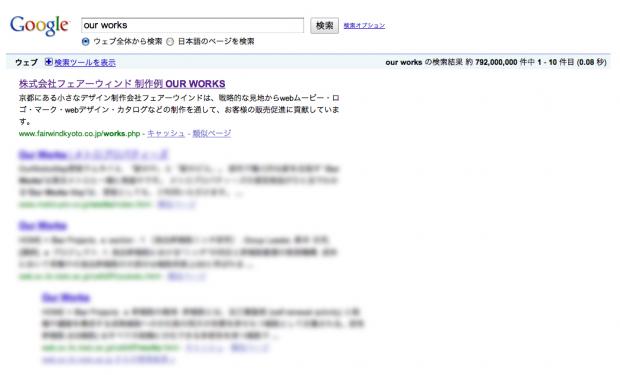
Task: Open キャッシュ link for fairwindkyoto result
Action: click(x=166, y=133)
